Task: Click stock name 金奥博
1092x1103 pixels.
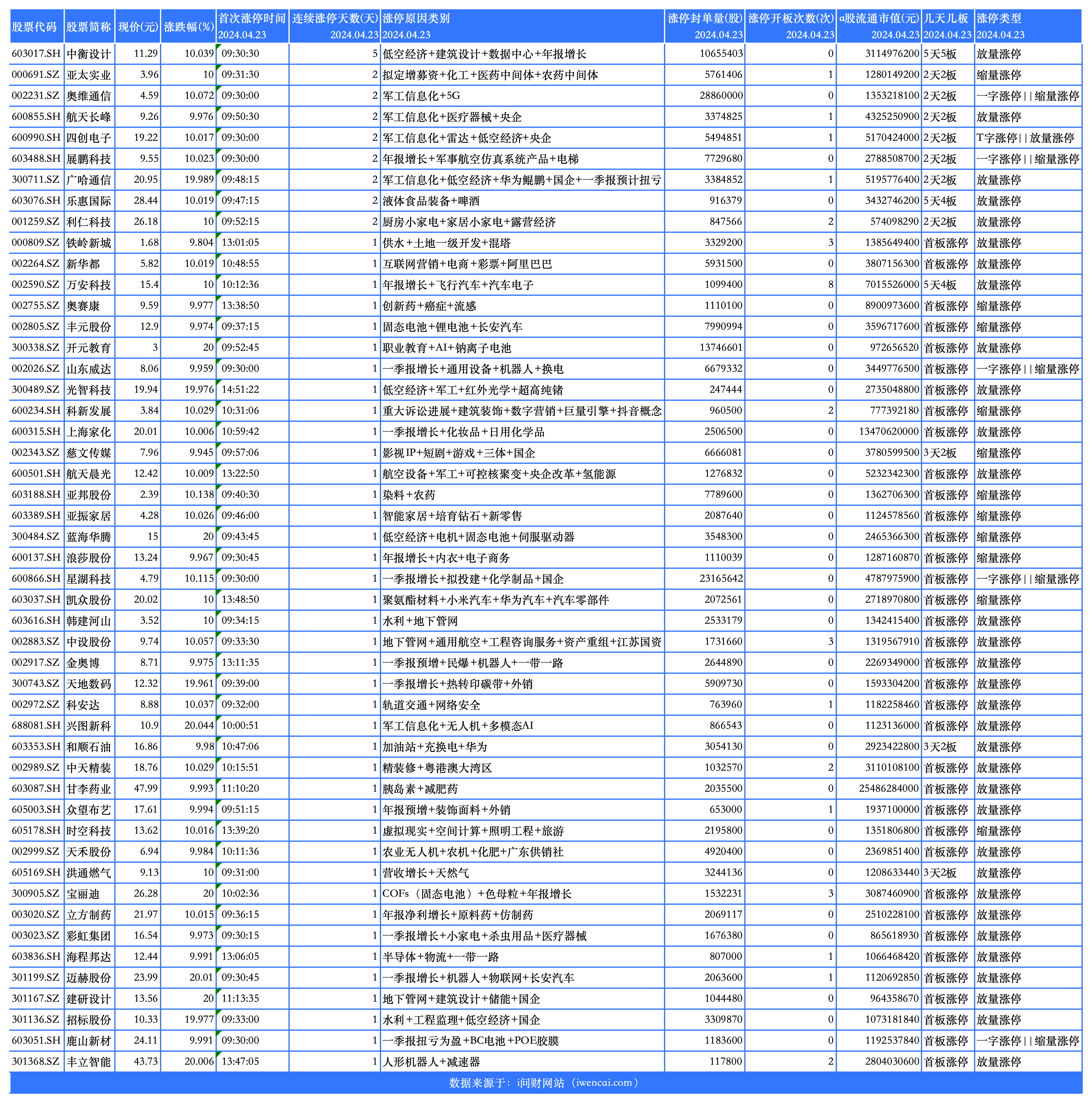Action: [83, 663]
